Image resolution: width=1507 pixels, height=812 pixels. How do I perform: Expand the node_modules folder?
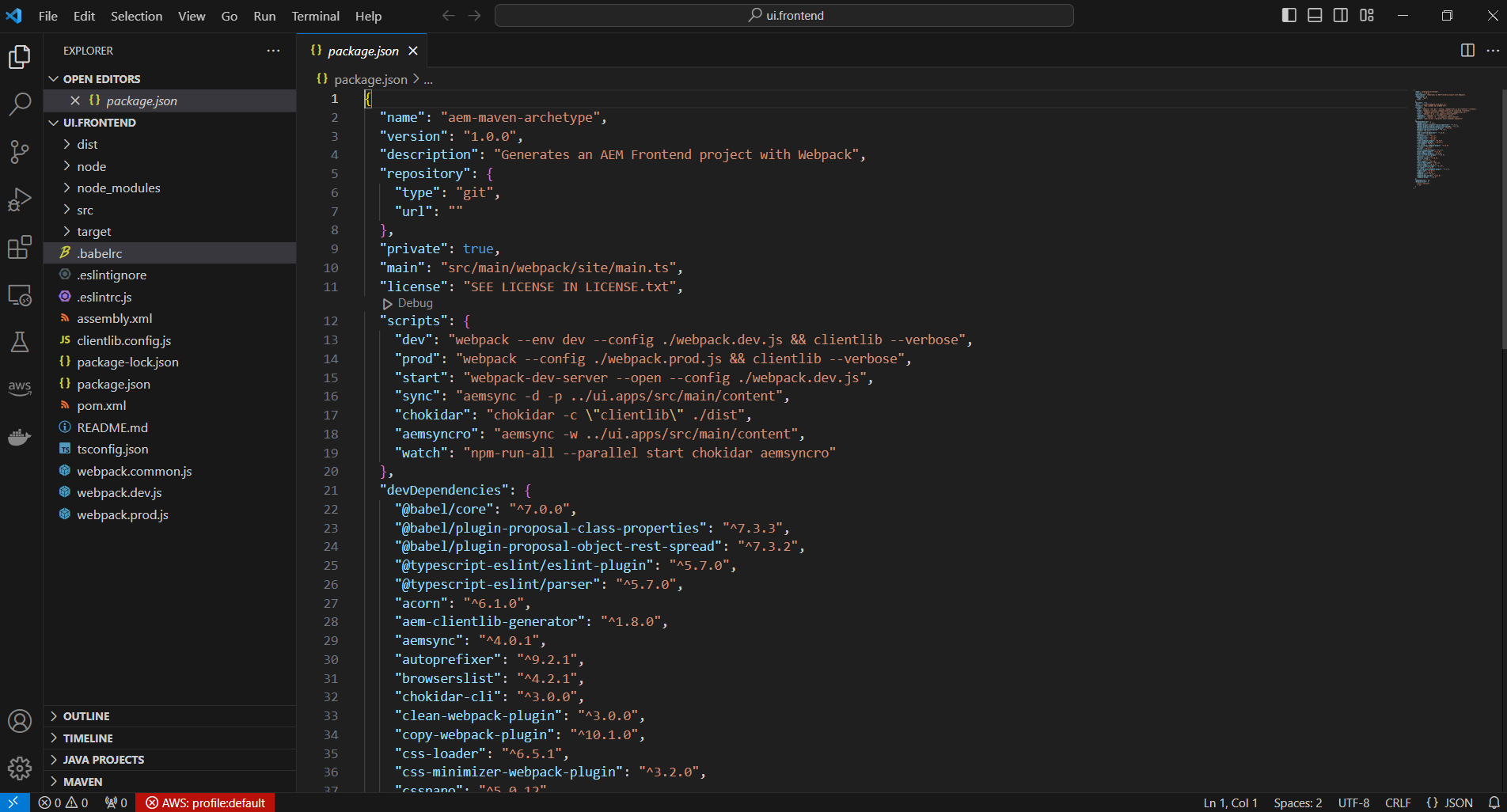(x=118, y=188)
